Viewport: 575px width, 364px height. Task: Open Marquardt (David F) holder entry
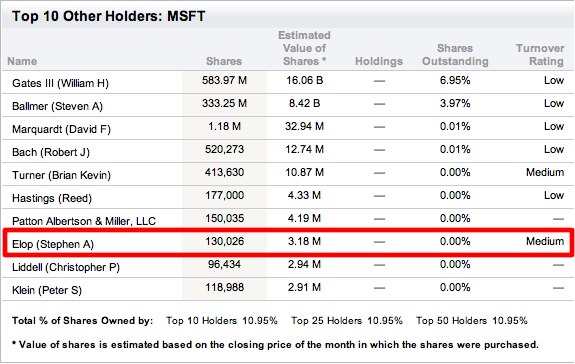(x=61, y=129)
